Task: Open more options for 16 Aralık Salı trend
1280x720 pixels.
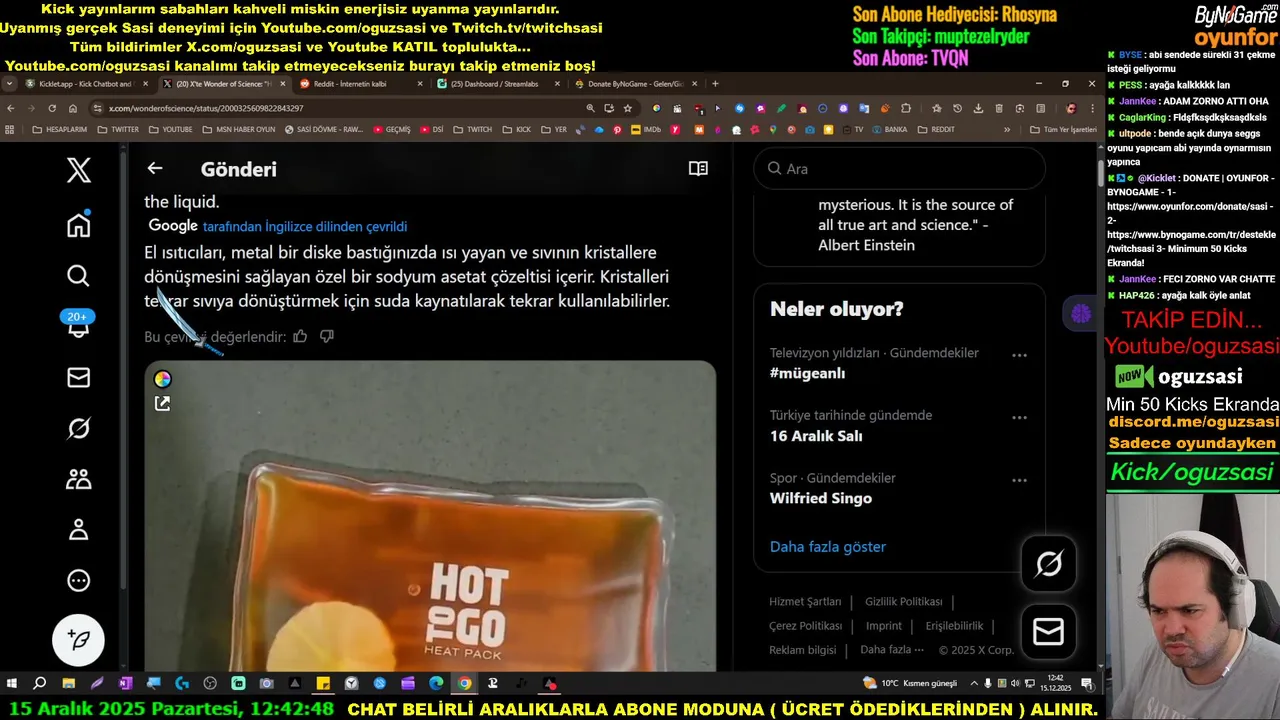Action: pyautogui.click(x=1019, y=417)
